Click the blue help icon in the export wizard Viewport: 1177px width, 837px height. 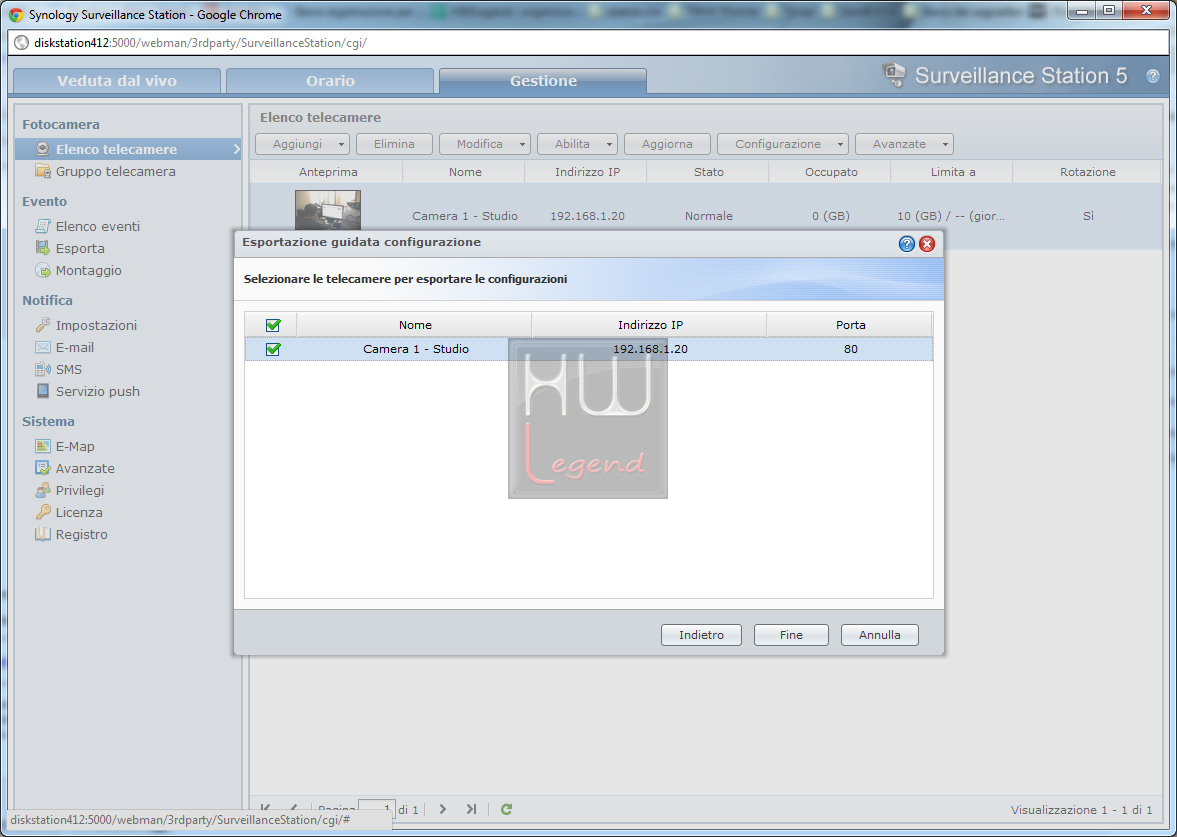click(x=907, y=243)
